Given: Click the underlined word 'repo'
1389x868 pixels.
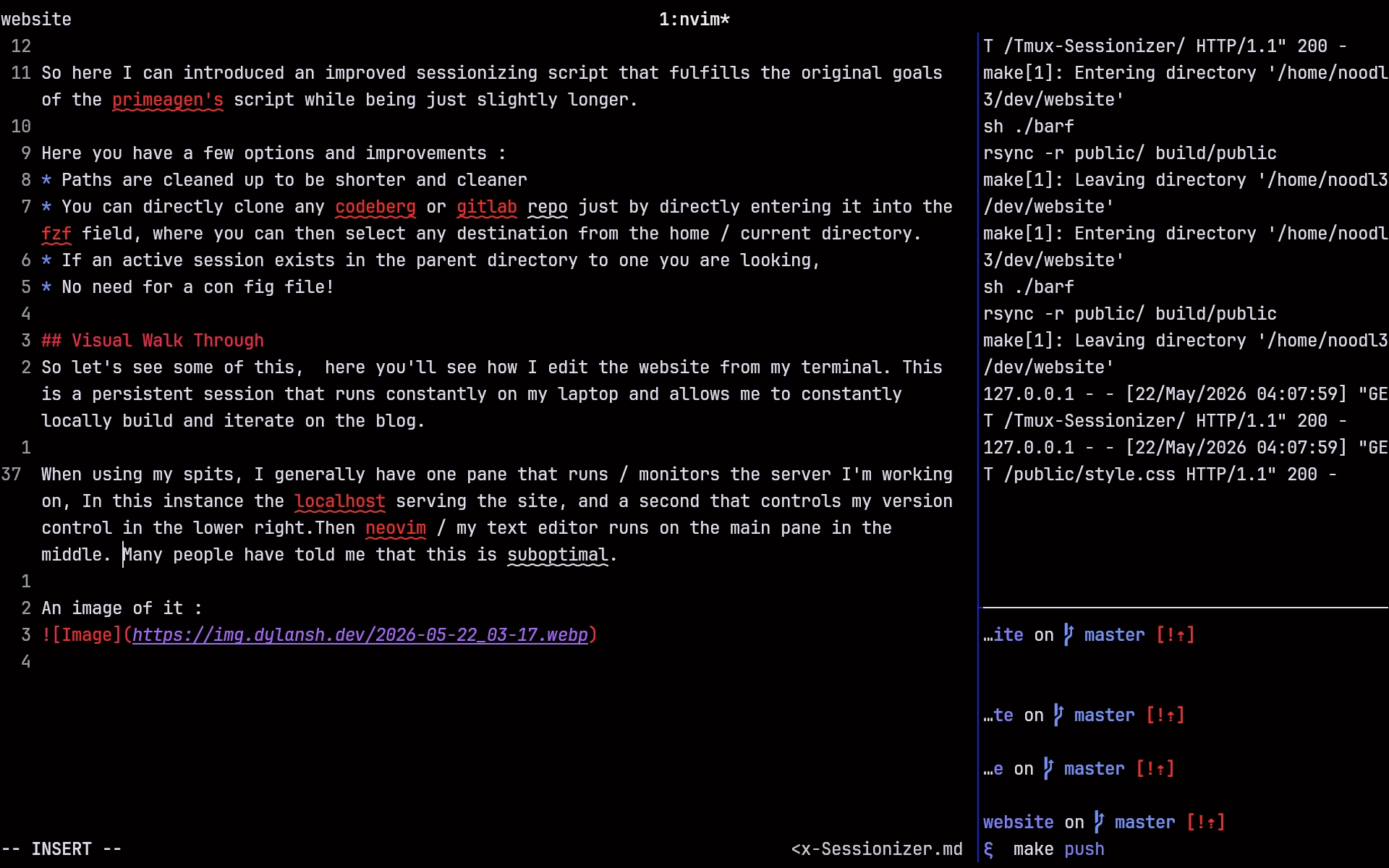Looking at the screenshot, I should (548, 207).
